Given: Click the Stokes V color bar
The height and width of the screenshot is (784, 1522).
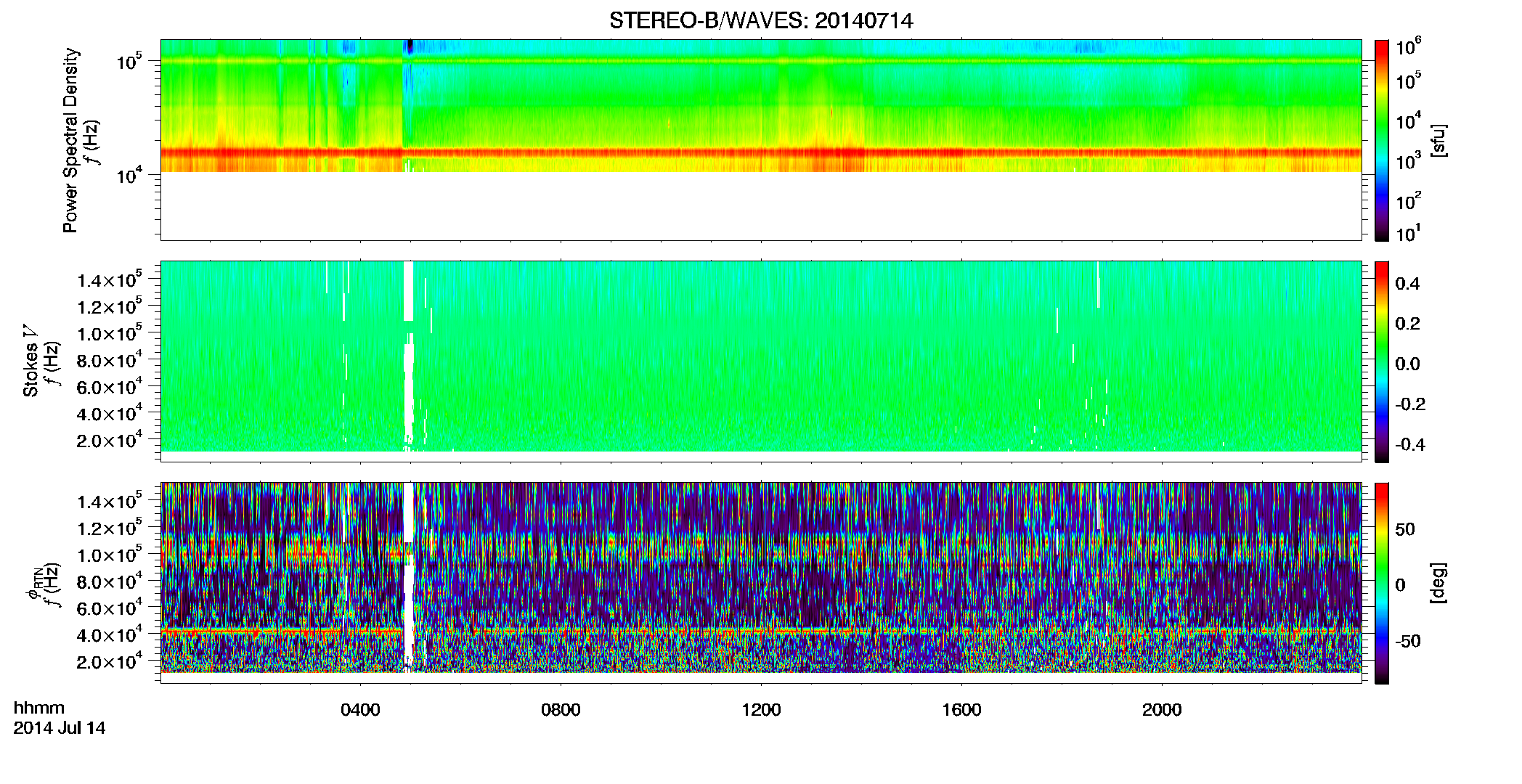Looking at the screenshot, I should (x=1381, y=362).
